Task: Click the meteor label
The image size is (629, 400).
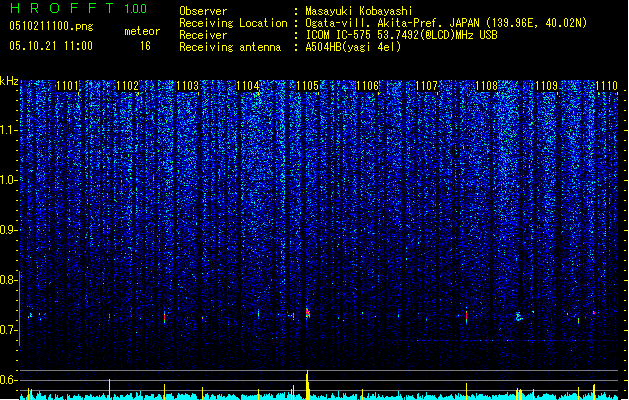Action: click(142, 31)
